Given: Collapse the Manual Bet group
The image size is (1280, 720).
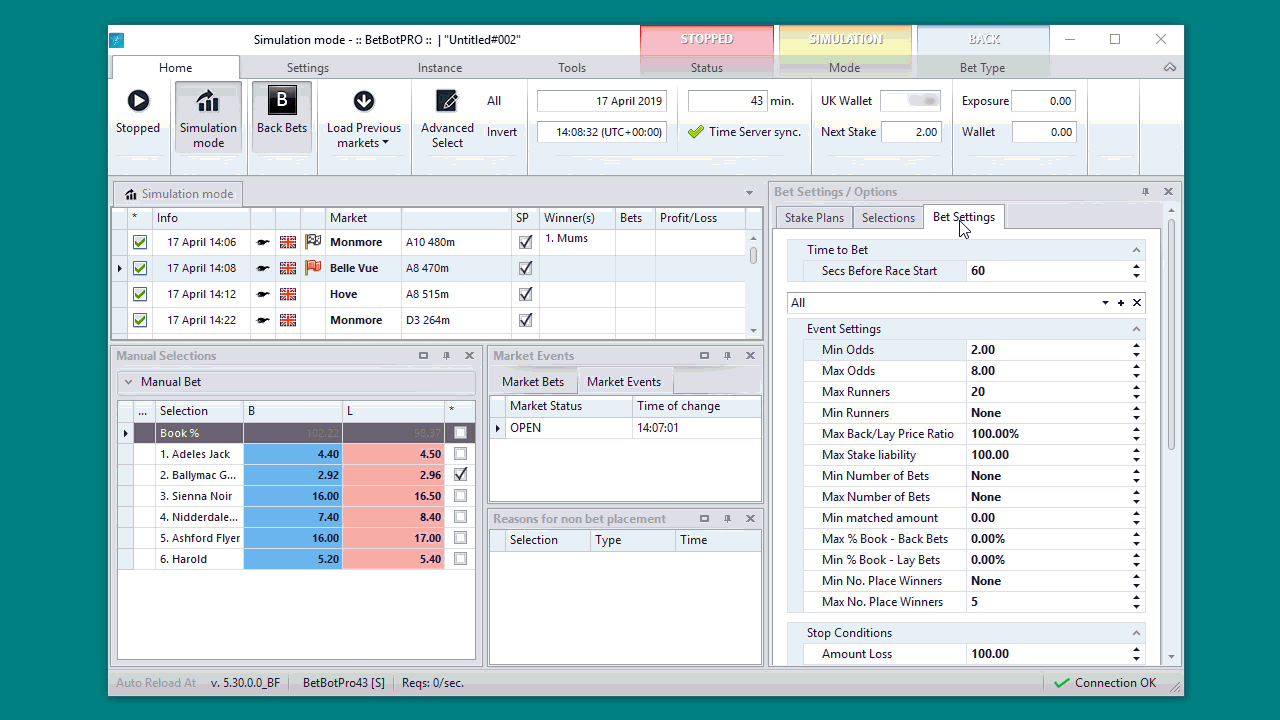Looking at the screenshot, I should tap(128, 382).
